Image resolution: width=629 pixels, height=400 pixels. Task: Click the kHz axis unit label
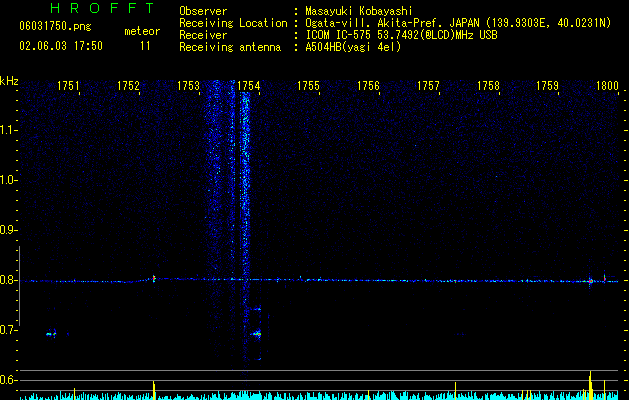pyautogui.click(x=9, y=81)
